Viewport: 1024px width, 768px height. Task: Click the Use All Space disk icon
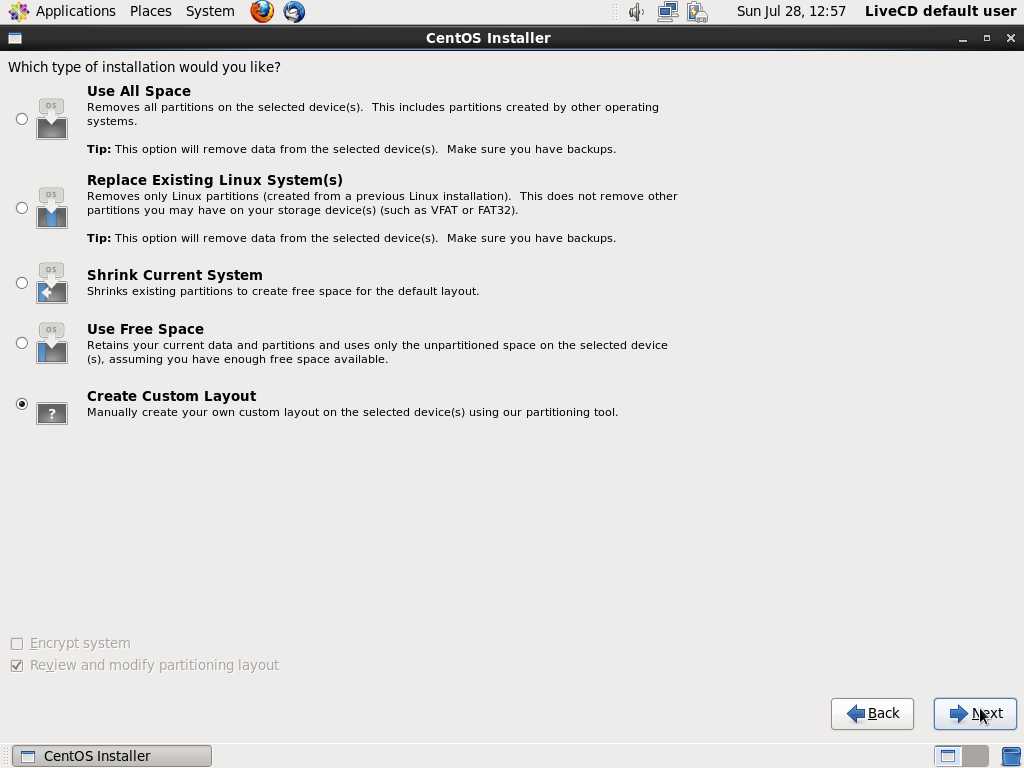point(52,118)
